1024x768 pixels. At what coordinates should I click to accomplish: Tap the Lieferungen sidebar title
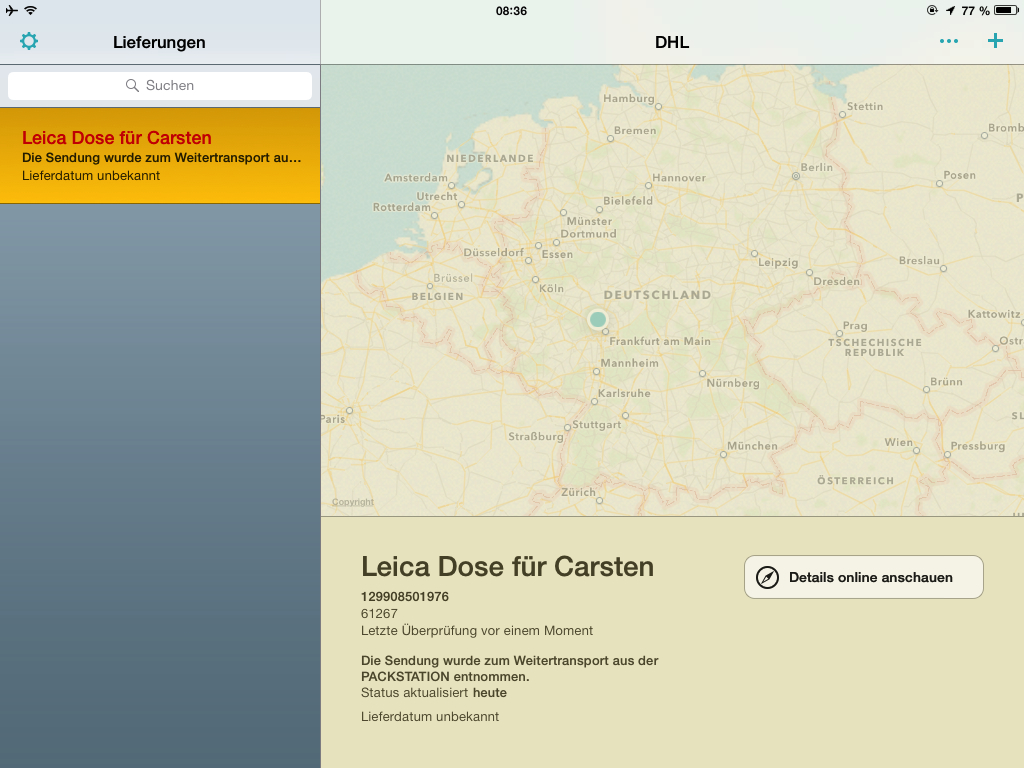coord(159,42)
